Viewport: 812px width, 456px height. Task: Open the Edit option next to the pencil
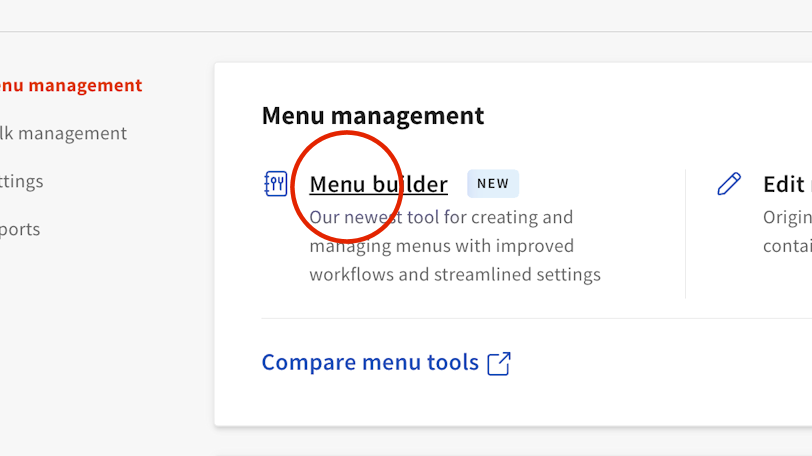[x=785, y=184]
